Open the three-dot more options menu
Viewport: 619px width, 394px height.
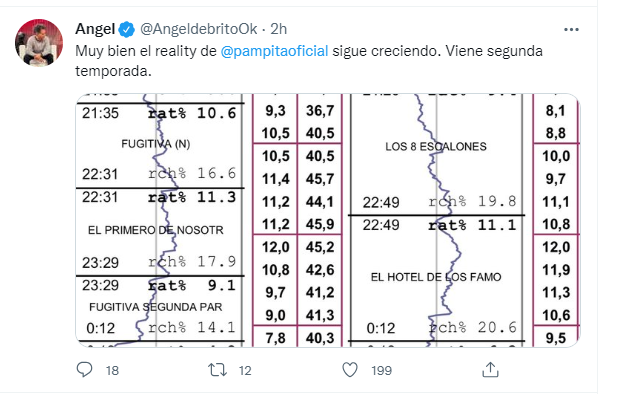tap(571, 30)
